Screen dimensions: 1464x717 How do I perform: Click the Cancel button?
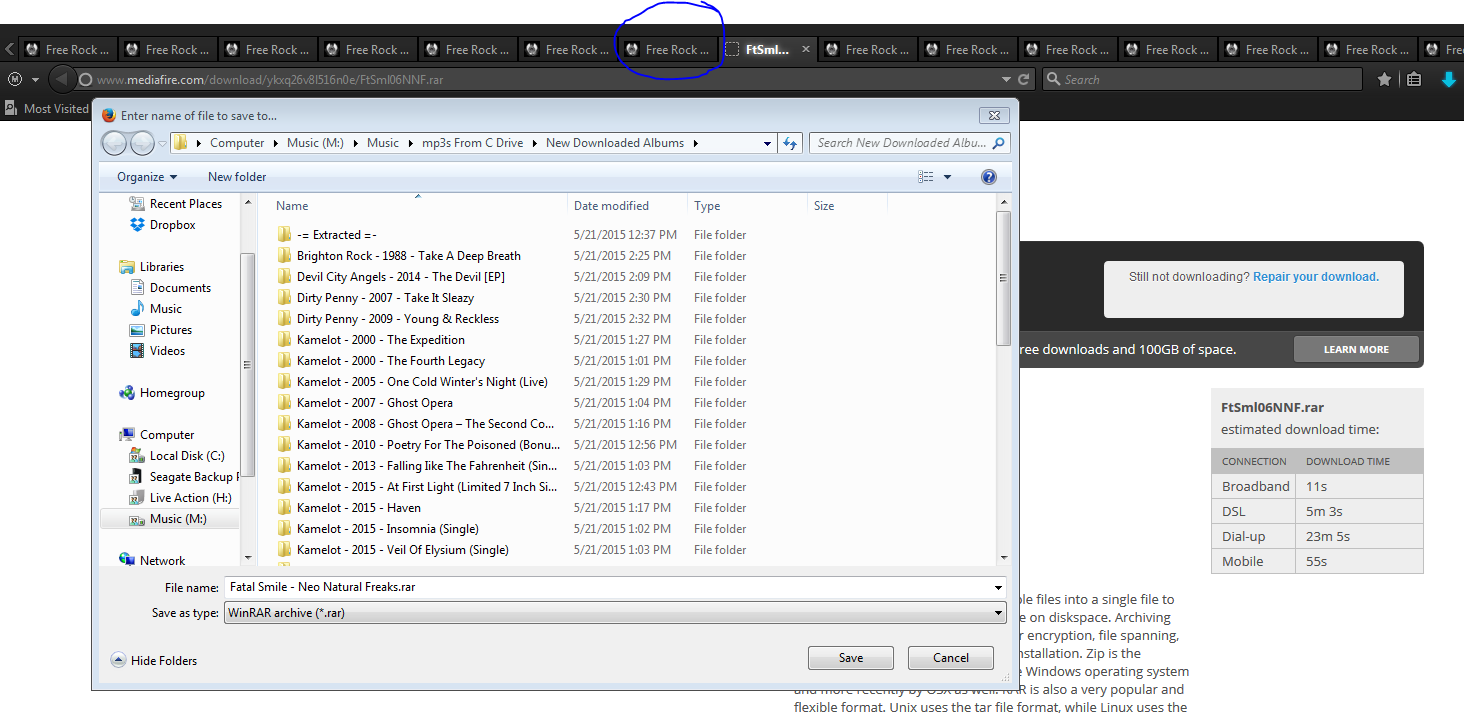click(x=951, y=658)
